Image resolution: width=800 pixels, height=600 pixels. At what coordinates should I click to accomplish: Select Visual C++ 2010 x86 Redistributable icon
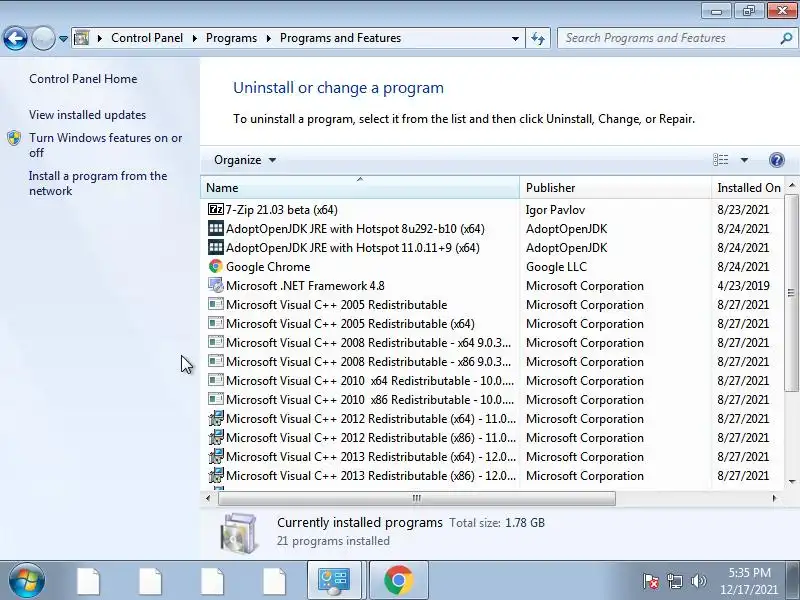[216, 399]
